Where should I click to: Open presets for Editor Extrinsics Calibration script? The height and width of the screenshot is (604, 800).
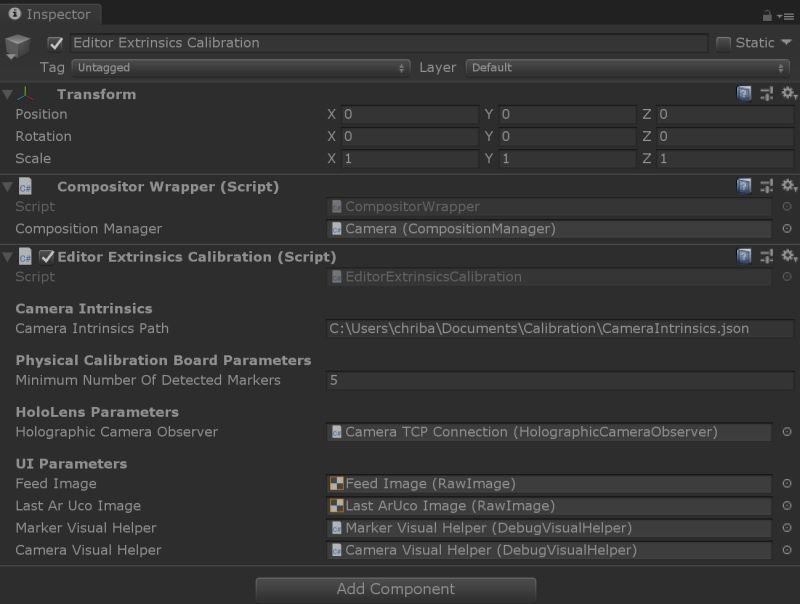[x=766, y=256]
